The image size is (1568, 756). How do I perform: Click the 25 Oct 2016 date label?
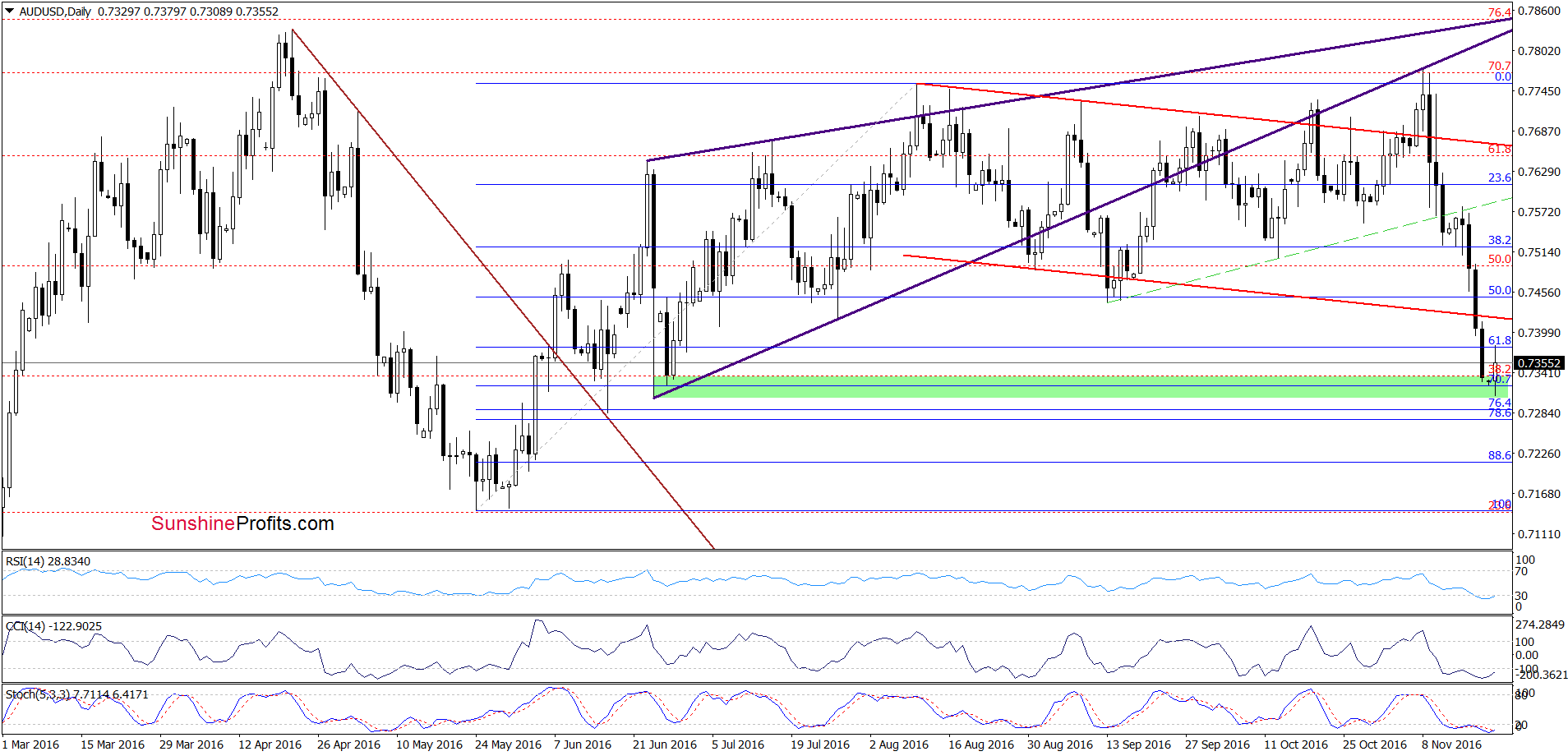click(1375, 744)
